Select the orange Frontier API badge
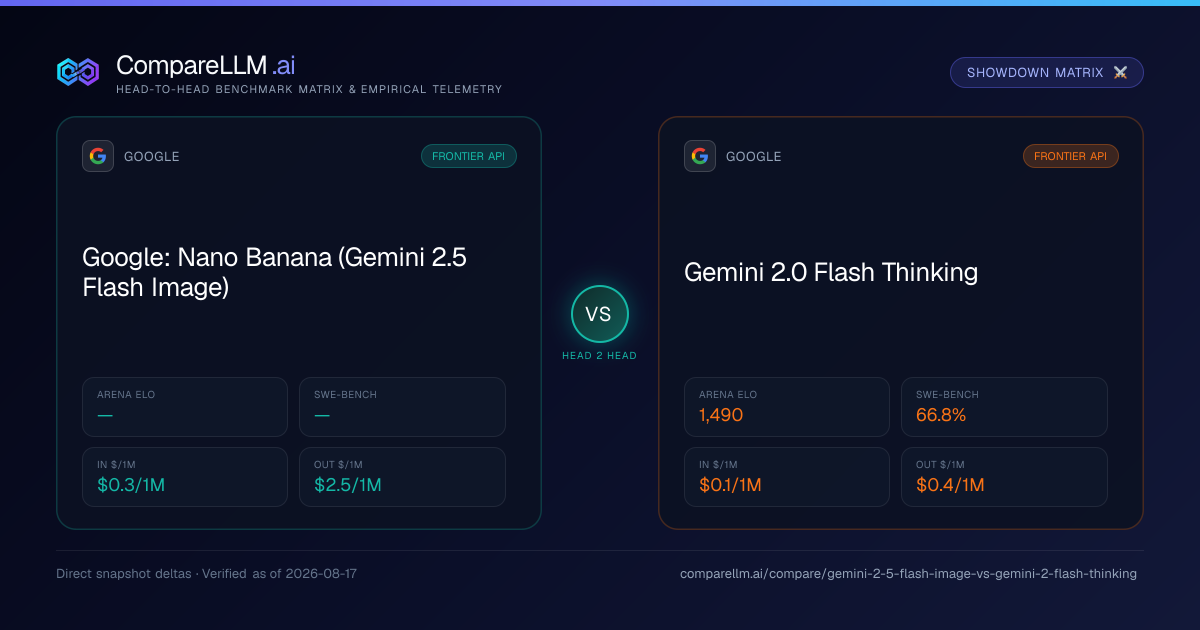The image size is (1200, 630). [x=1071, y=156]
